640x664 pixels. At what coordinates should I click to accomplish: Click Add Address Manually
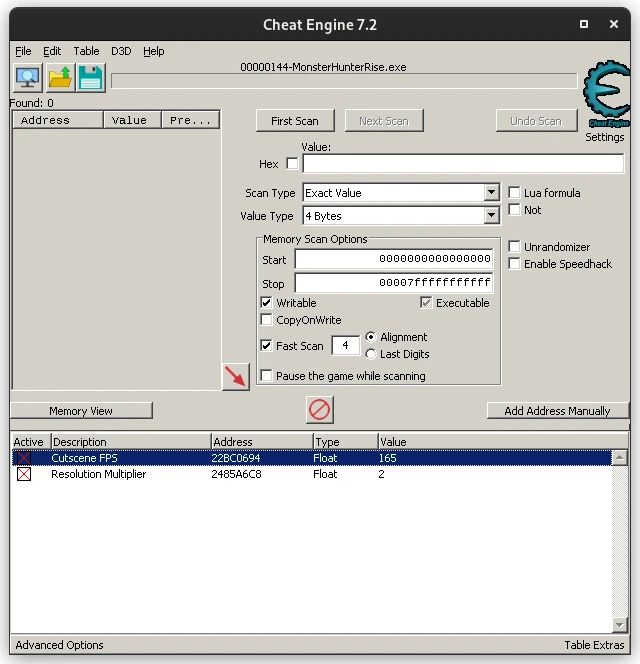coord(557,411)
